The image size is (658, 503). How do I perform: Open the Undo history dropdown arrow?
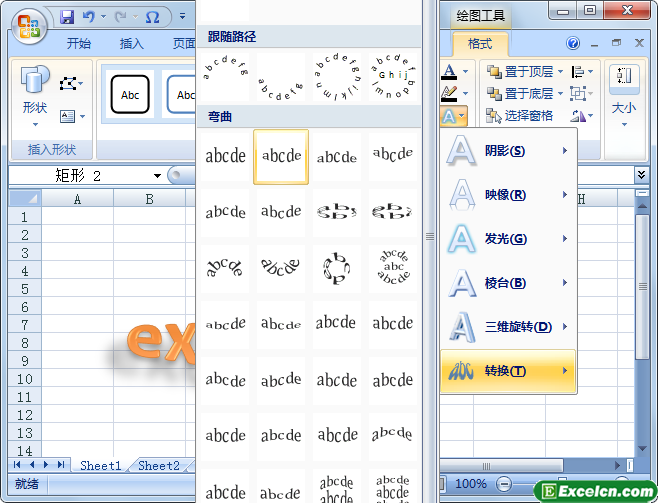[103, 17]
